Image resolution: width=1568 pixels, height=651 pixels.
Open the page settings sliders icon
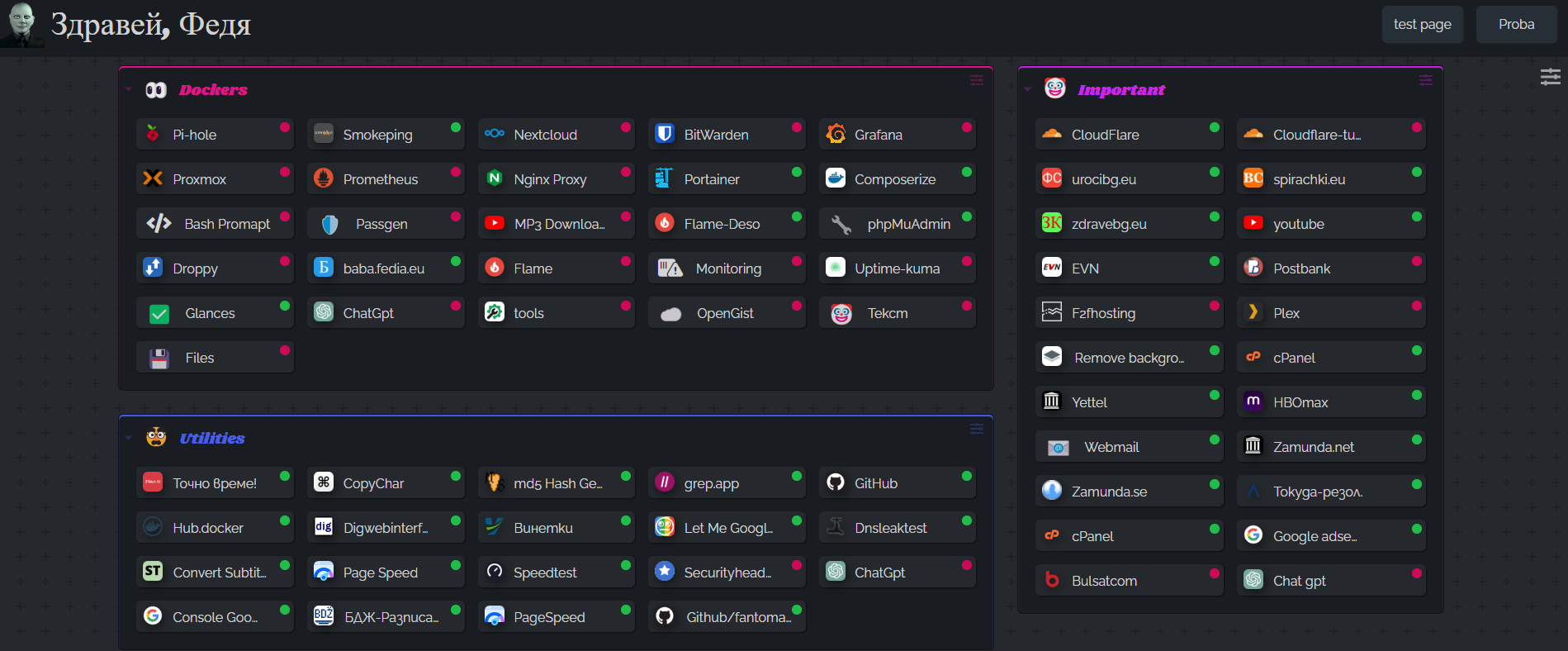pos(1550,77)
